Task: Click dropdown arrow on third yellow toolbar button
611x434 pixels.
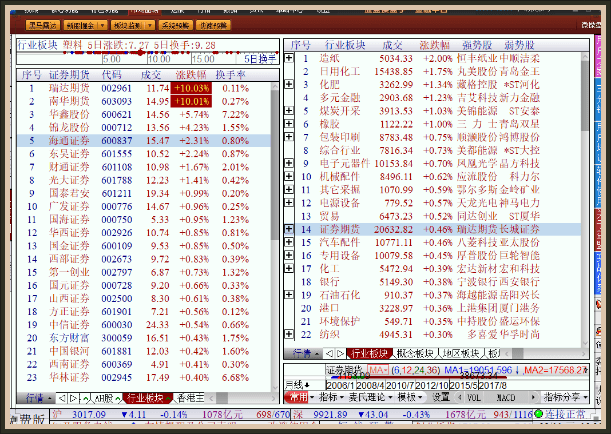Action: [150, 25]
